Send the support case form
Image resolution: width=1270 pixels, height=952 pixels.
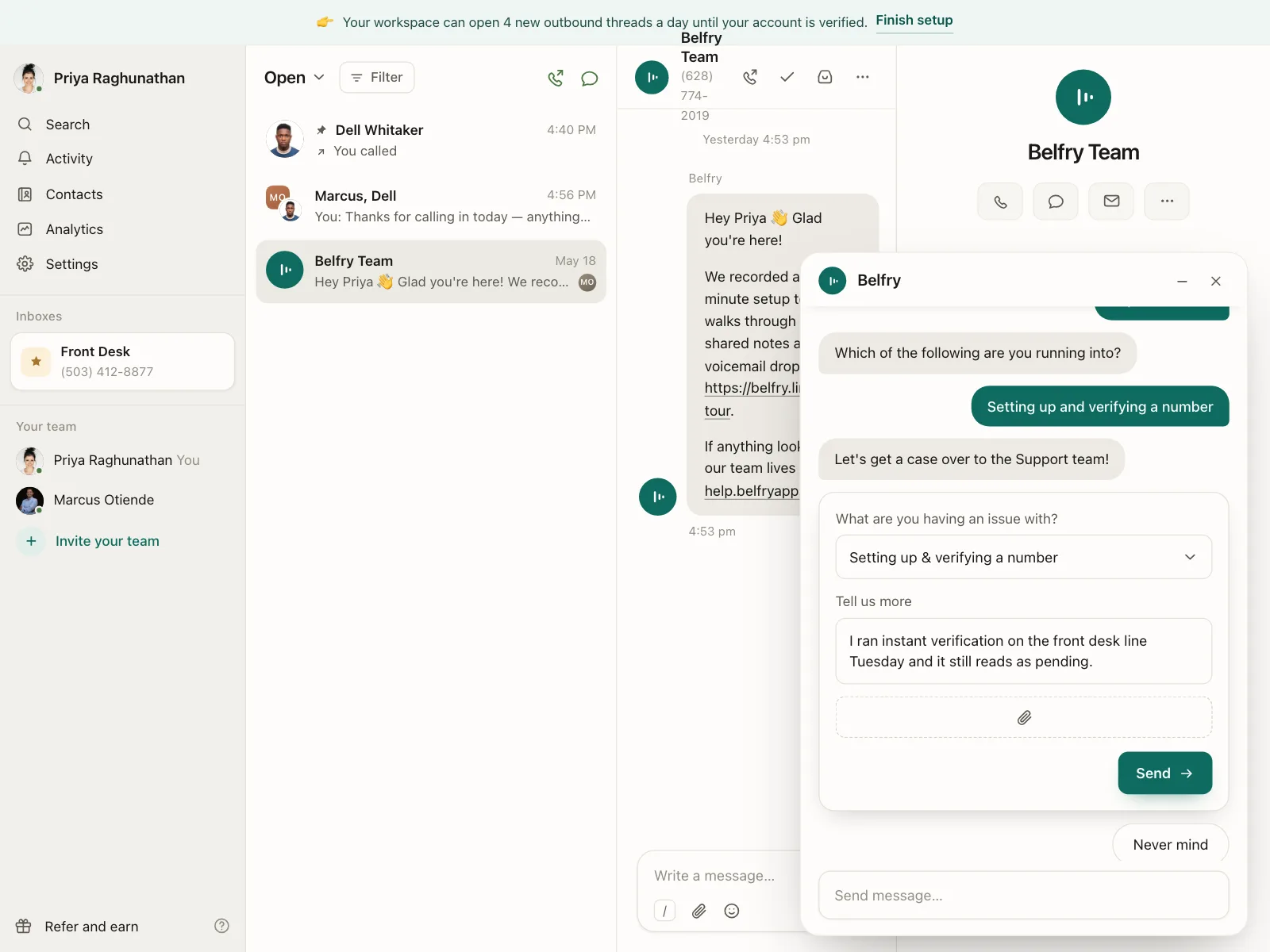(x=1165, y=773)
